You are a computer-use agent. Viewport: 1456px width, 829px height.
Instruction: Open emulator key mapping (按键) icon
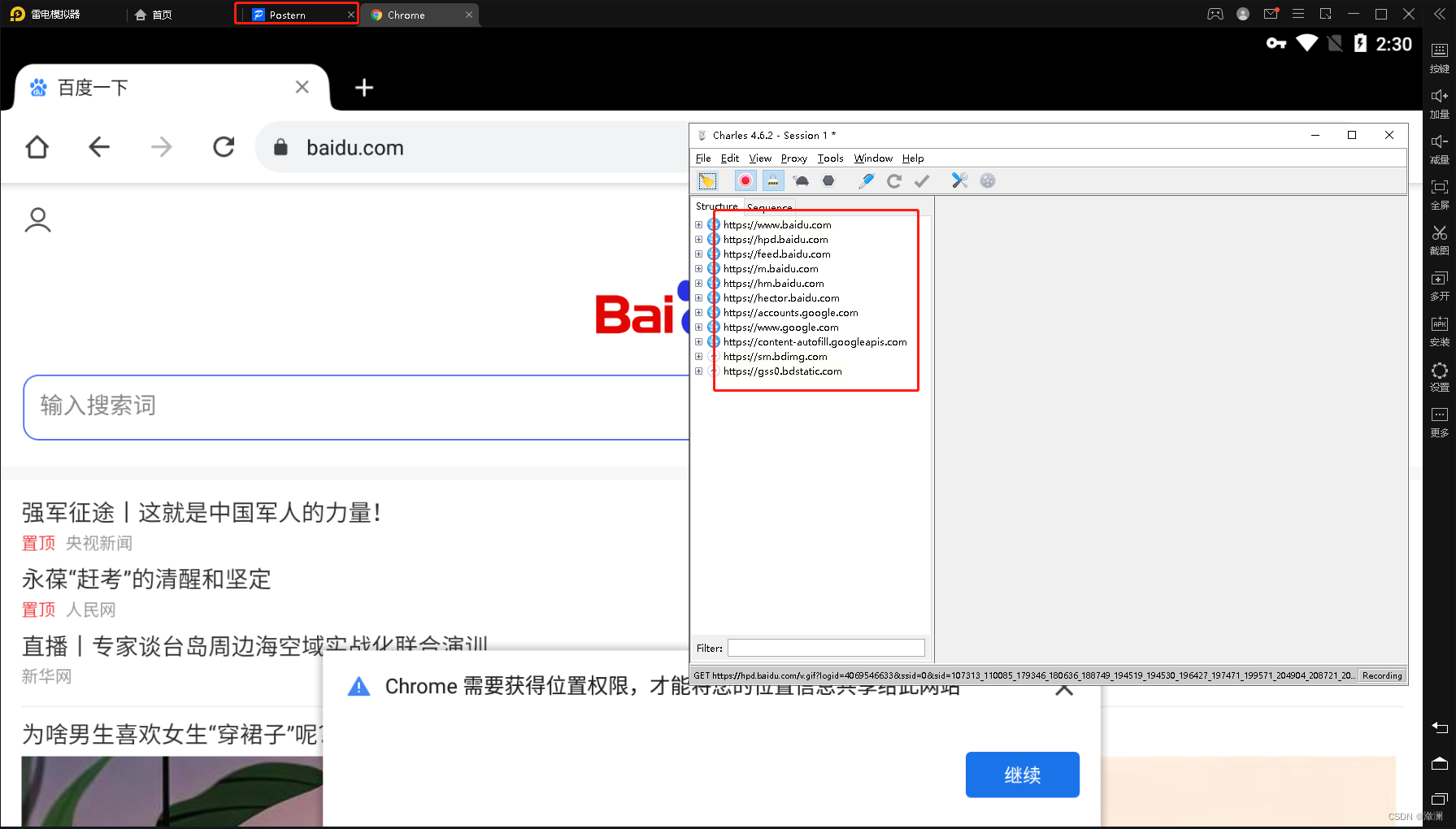click(1440, 57)
